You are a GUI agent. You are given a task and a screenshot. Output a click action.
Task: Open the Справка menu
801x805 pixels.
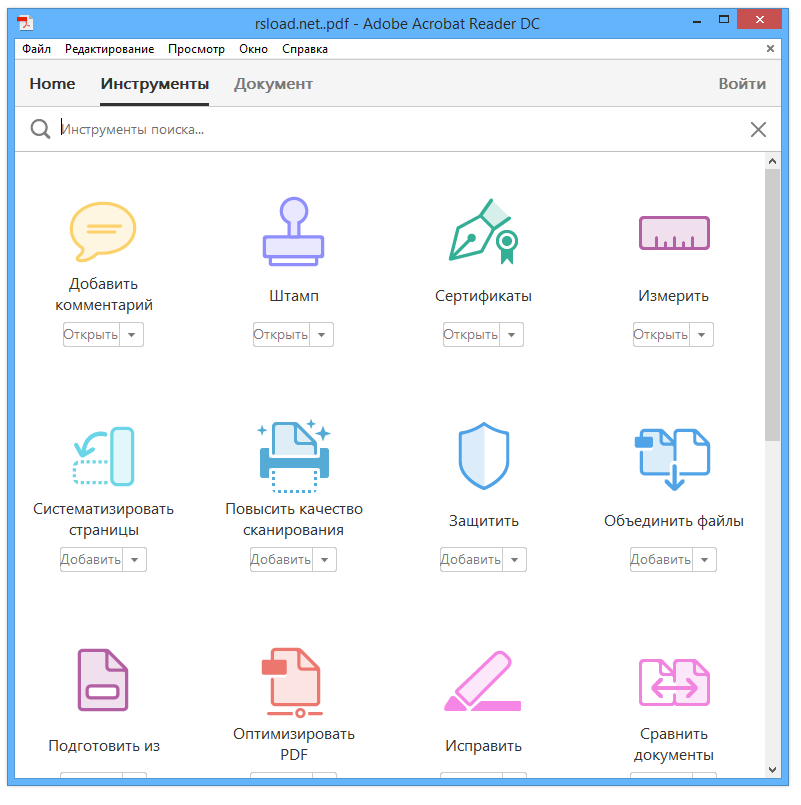305,49
